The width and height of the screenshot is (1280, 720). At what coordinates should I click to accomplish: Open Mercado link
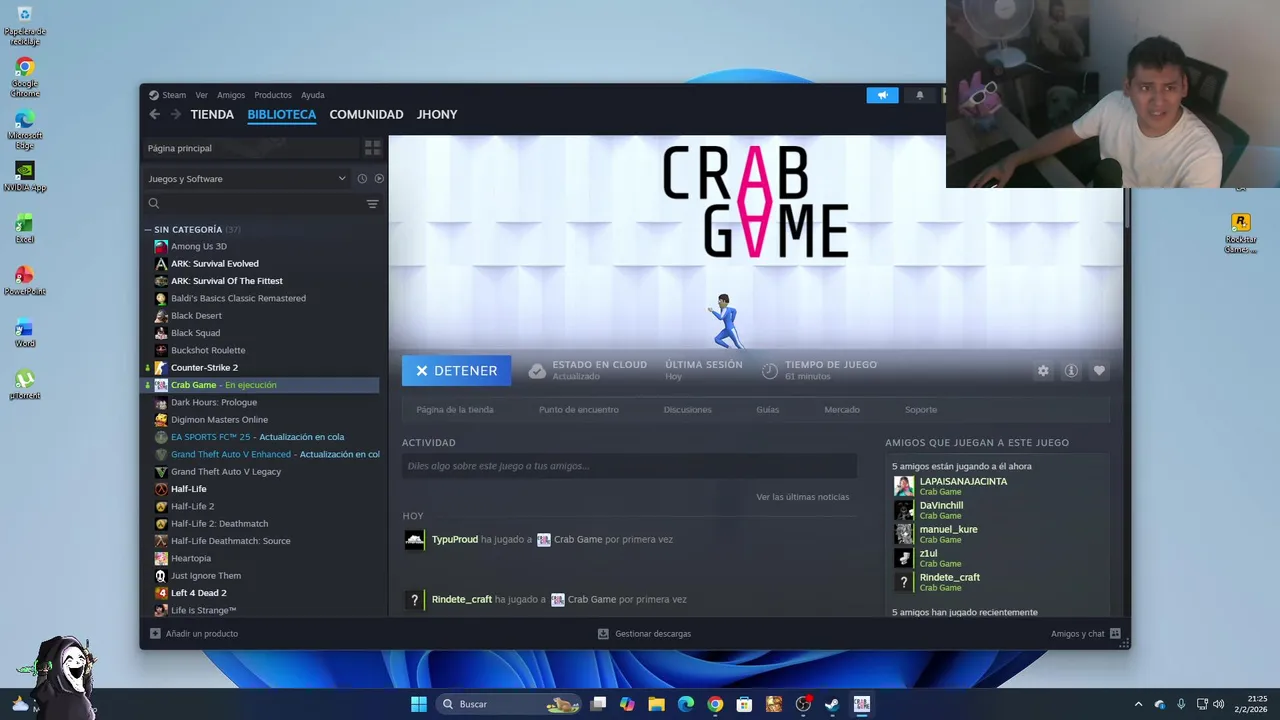[x=842, y=410]
